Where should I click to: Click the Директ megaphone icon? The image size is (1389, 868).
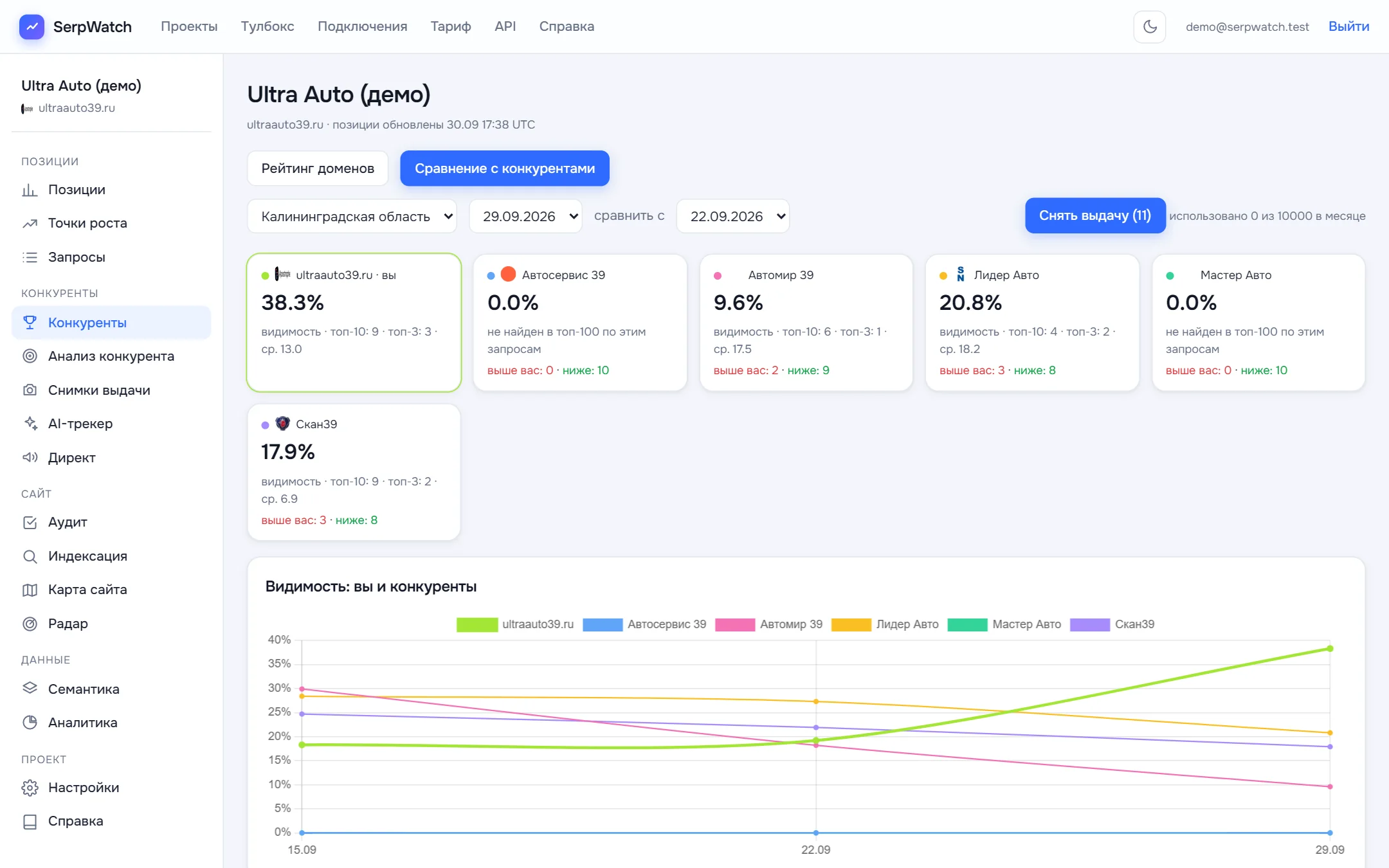point(30,458)
